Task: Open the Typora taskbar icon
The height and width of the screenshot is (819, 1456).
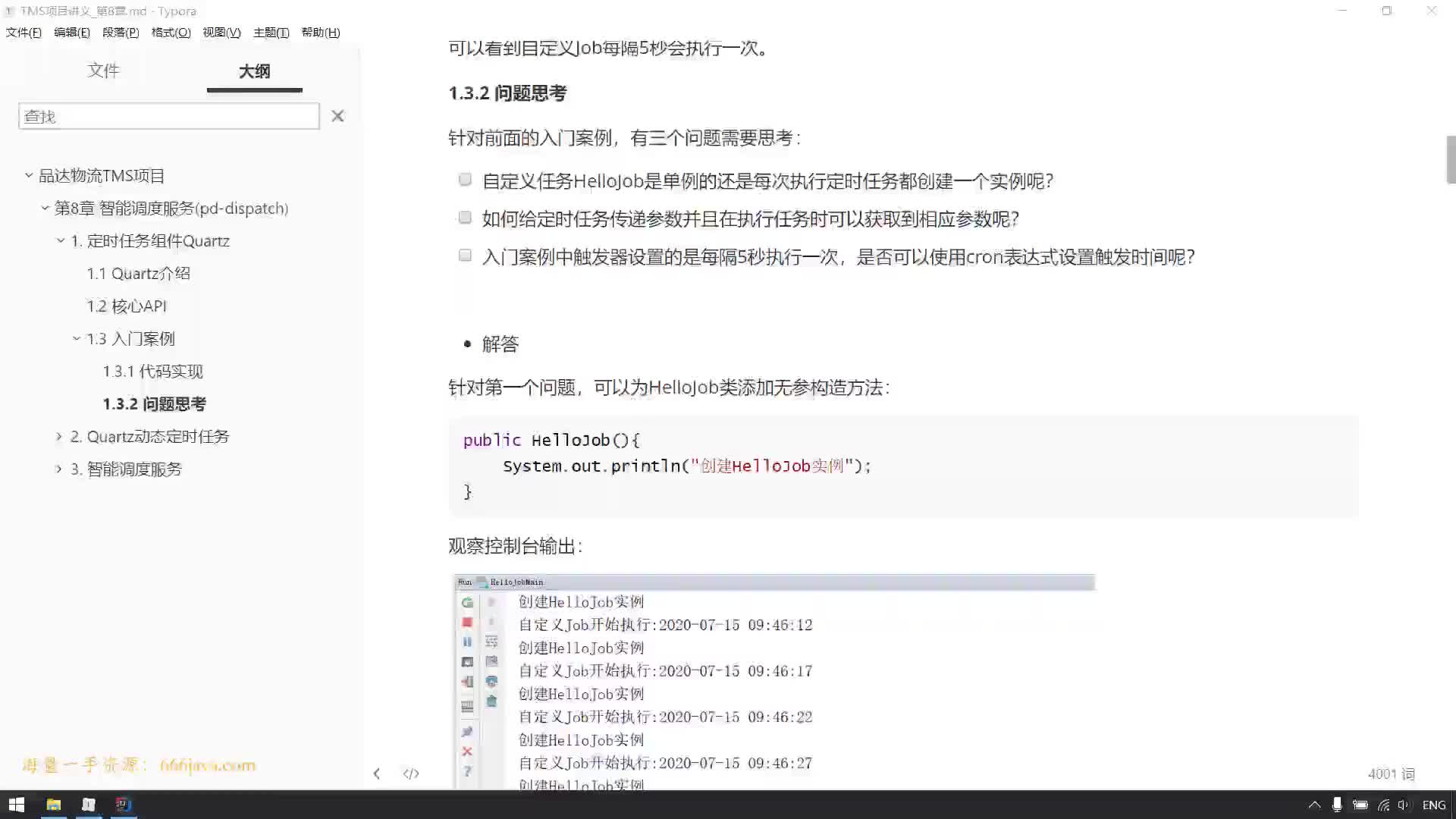Action: coord(88,805)
